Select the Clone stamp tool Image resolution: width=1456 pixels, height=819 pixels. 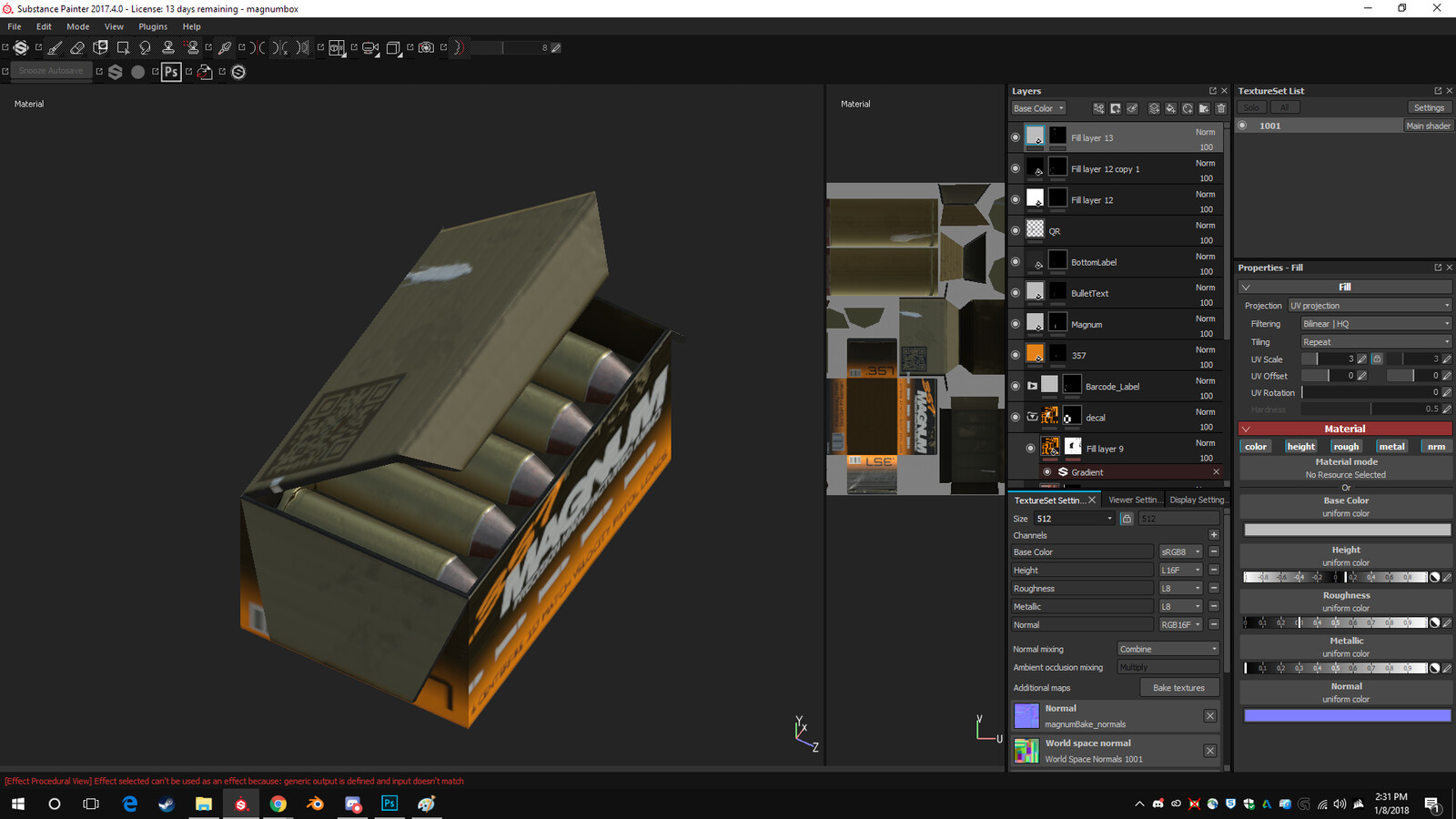[x=169, y=48]
